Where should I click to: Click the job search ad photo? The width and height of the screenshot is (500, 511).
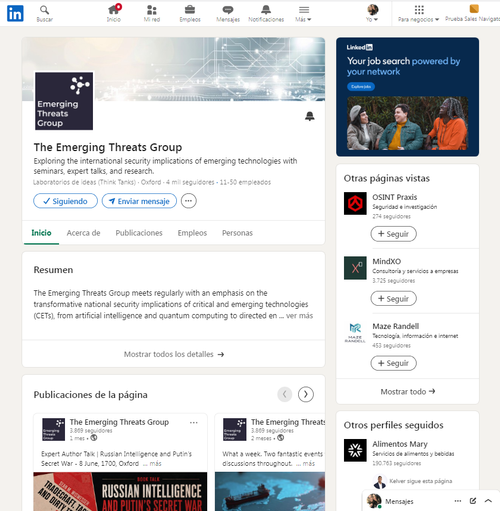(x=407, y=123)
